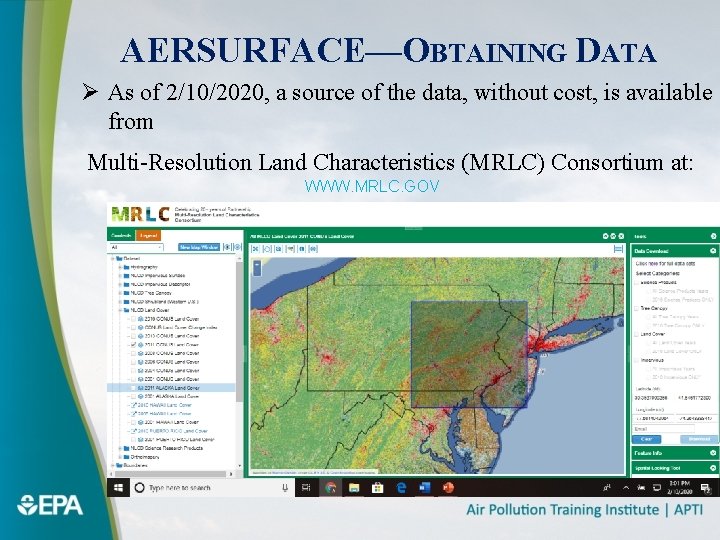
Task: Open Task View on the taskbar
Action: point(306,488)
